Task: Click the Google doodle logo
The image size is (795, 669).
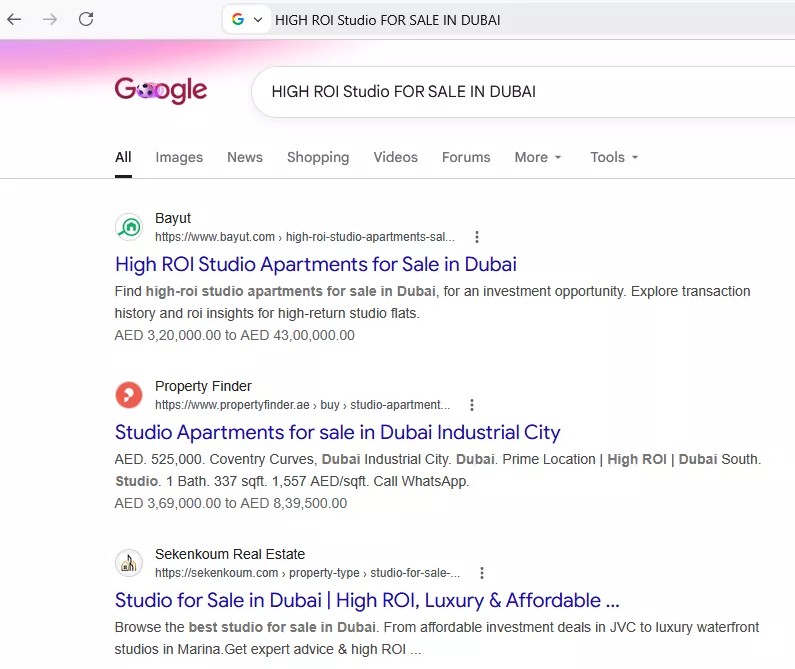Action: pos(161,90)
